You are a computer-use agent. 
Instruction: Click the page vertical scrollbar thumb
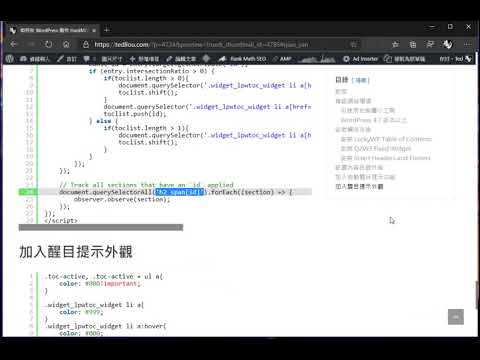477,295
